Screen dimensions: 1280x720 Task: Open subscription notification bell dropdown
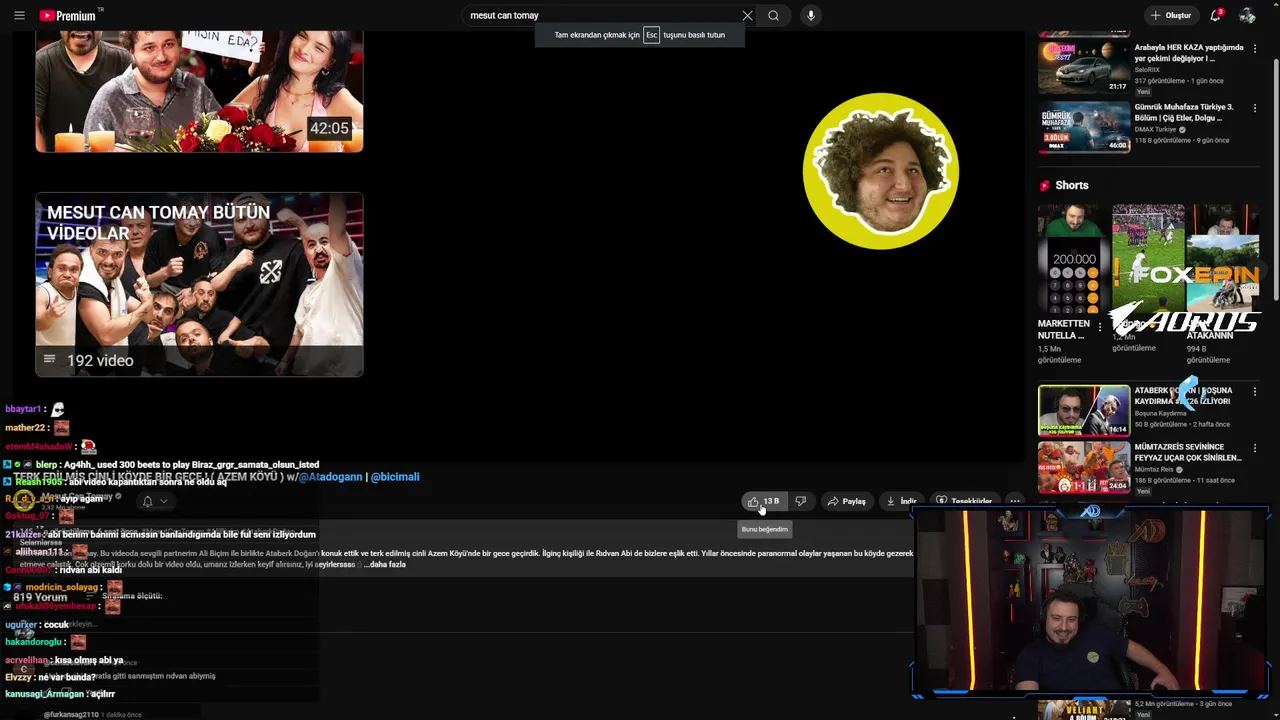click(154, 501)
